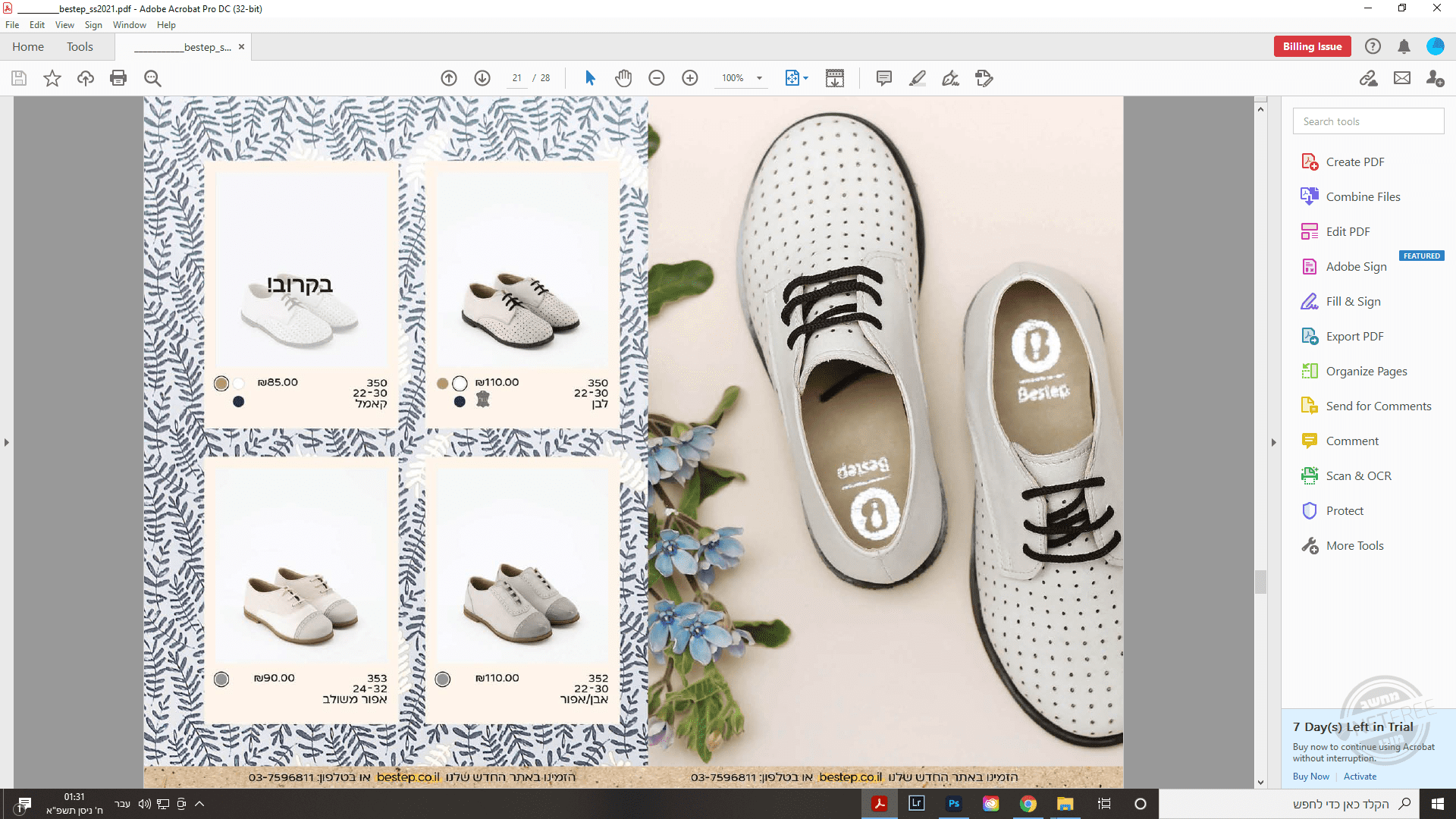The width and height of the screenshot is (1456, 819).
Task: Send file by email icon
Action: pyautogui.click(x=1402, y=78)
